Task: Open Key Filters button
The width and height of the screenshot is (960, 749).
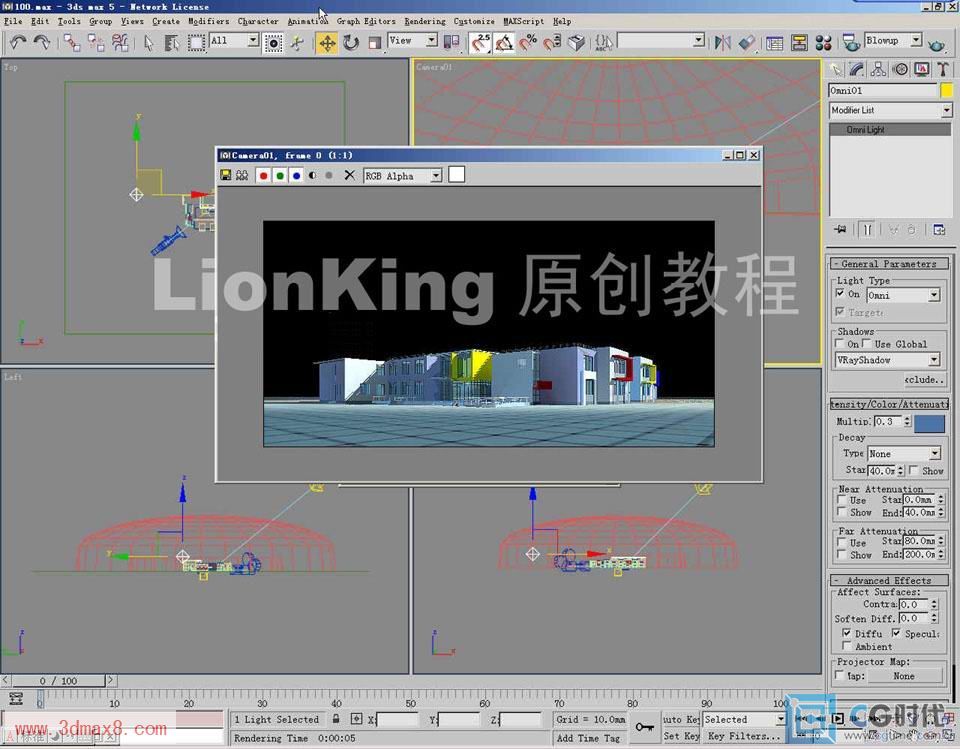Action: coord(744,736)
